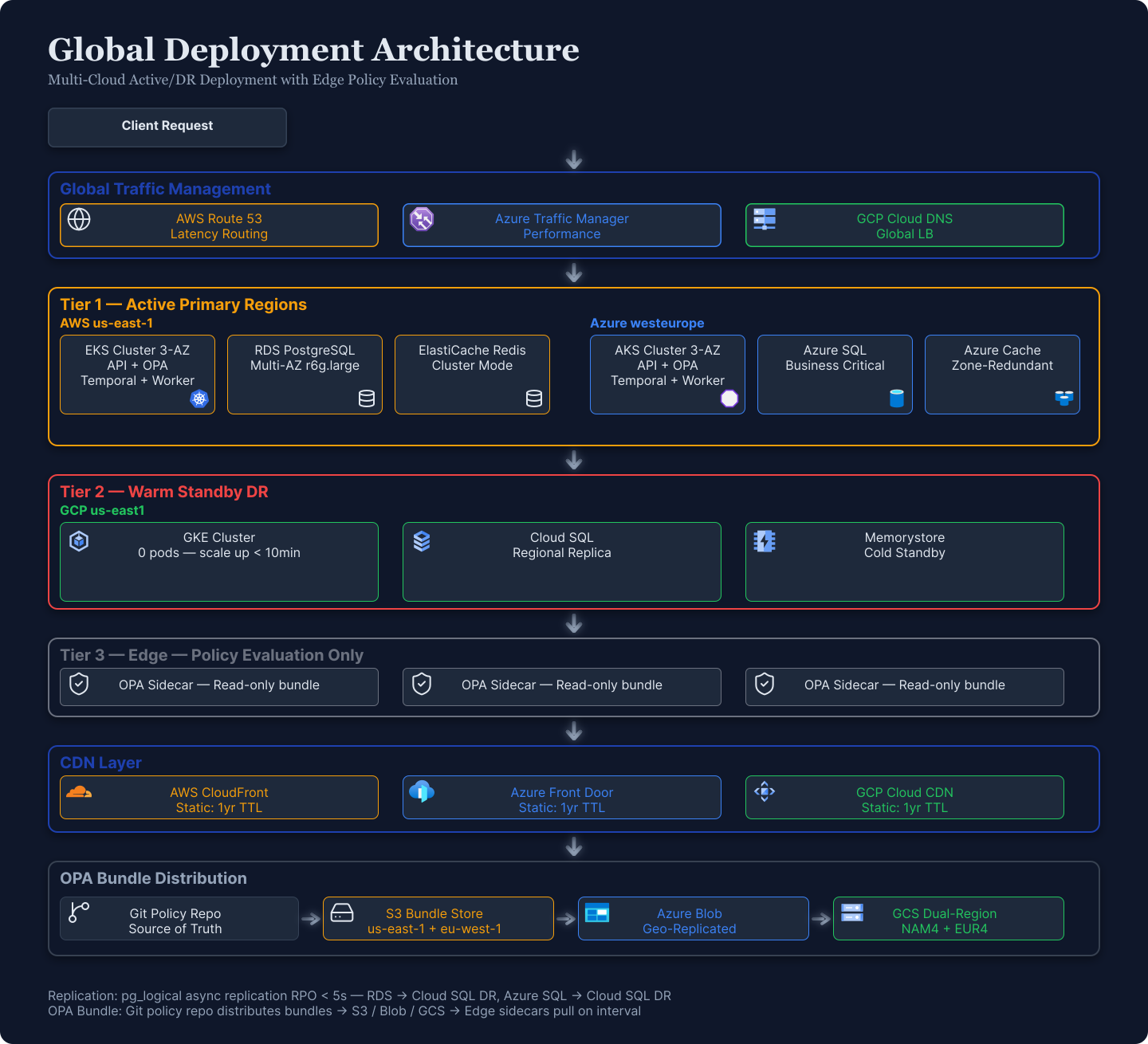Click the GCP Cloud DNS icon
The width and height of the screenshot is (1148, 1044).
pos(765,219)
